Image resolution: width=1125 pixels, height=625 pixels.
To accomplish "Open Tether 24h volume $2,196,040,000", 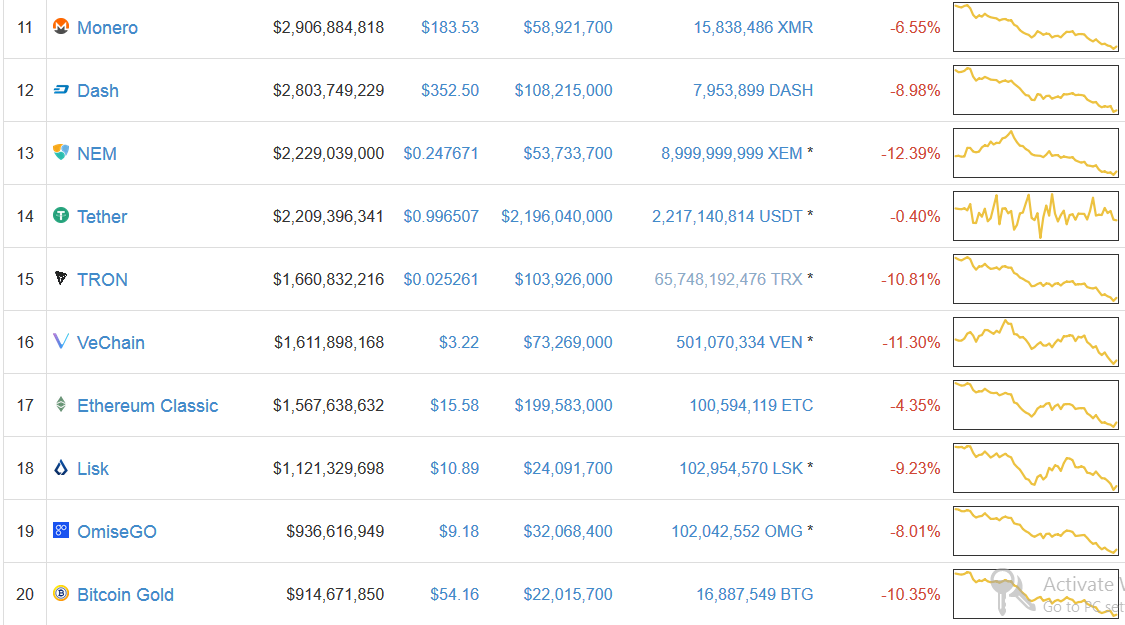I will coord(557,217).
